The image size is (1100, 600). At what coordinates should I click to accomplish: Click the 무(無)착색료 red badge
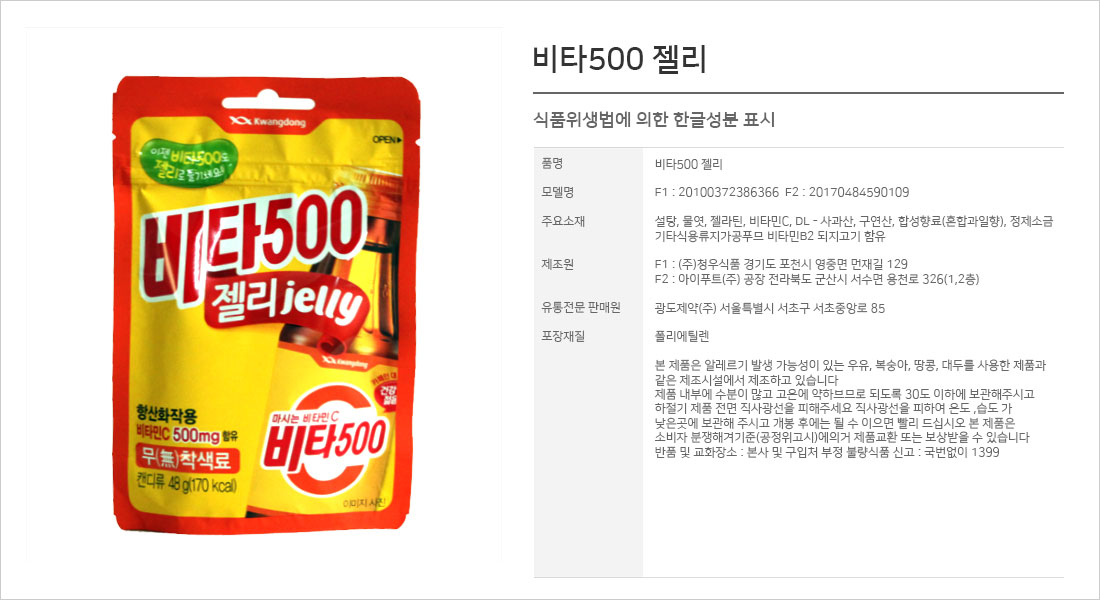click(x=187, y=458)
